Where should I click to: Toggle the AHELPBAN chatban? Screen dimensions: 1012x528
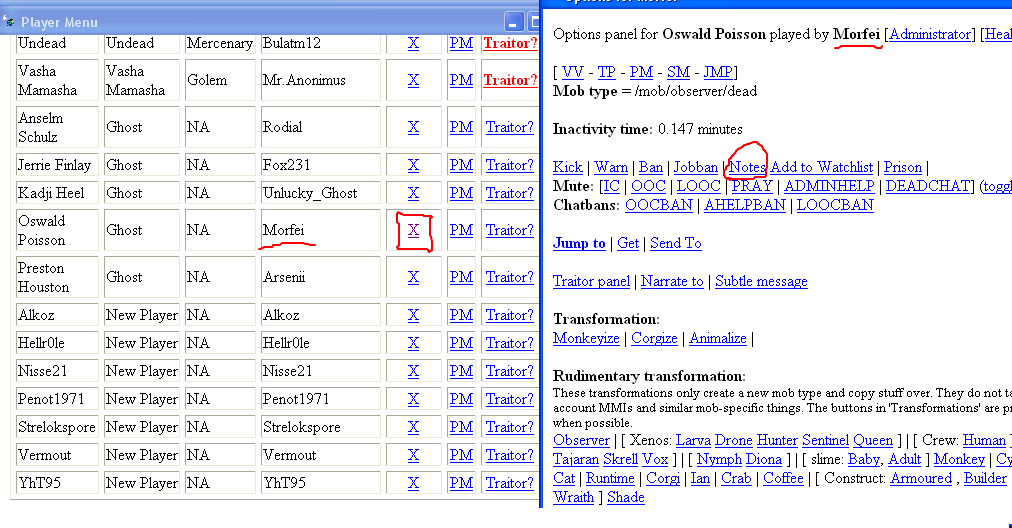click(745, 205)
